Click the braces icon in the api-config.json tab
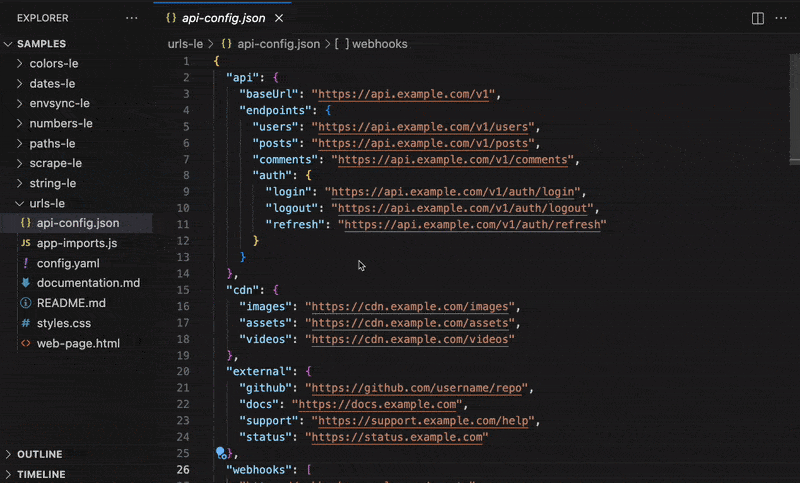The height and width of the screenshot is (483, 800). [x=171, y=18]
